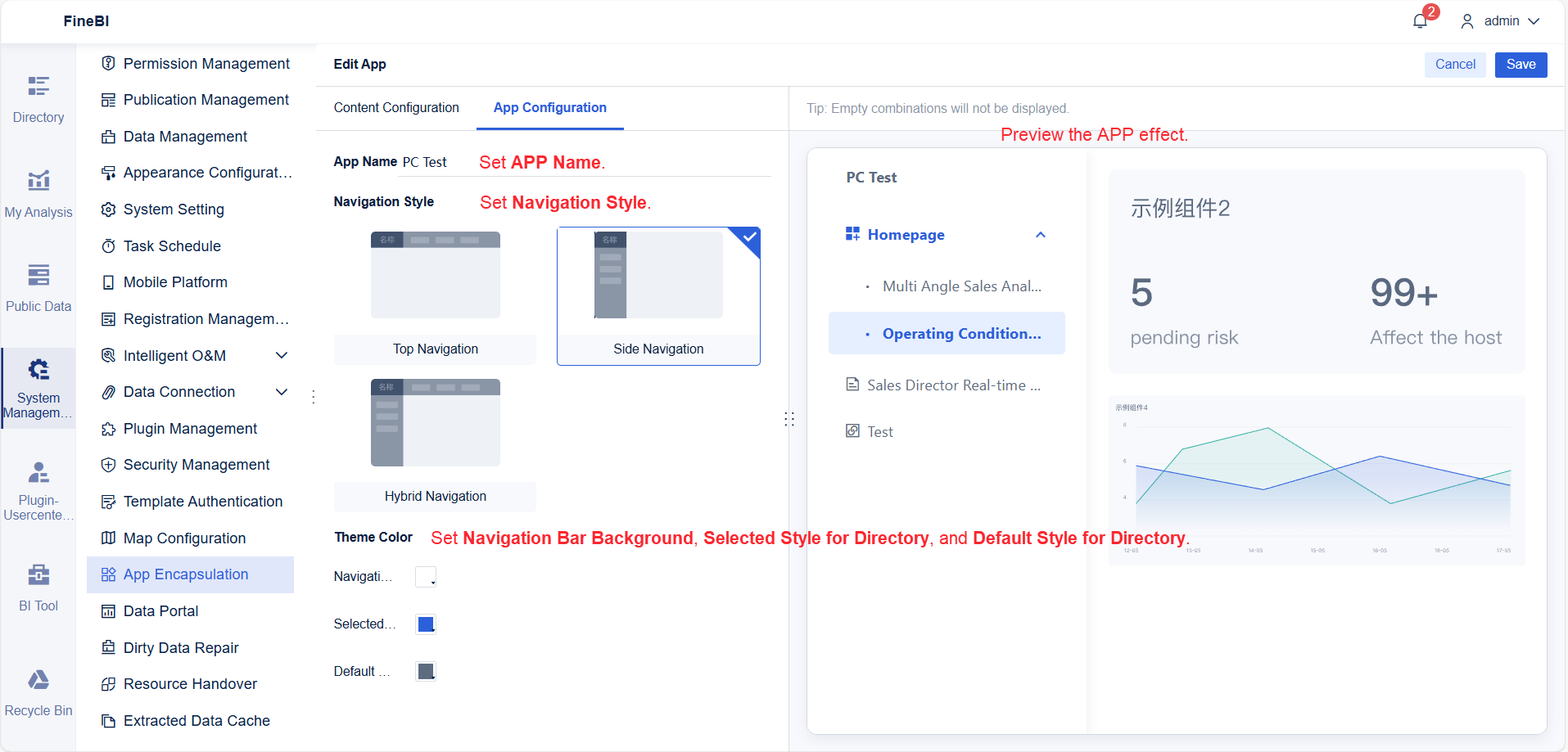
Task: Open Navigation bar background color picker
Action: point(426,577)
